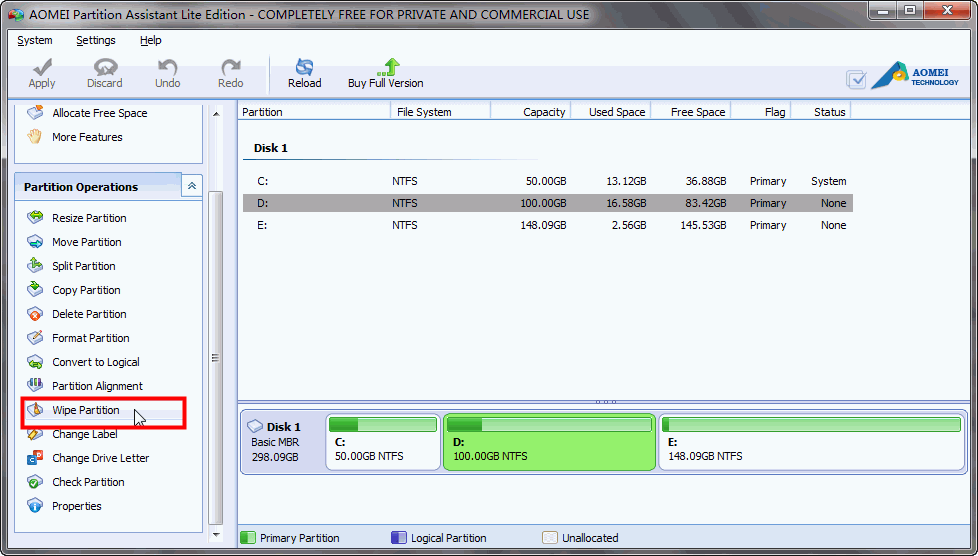Choose Copy Partition operation
This screenshot has width=978, height=556.
tap(86, 290)
